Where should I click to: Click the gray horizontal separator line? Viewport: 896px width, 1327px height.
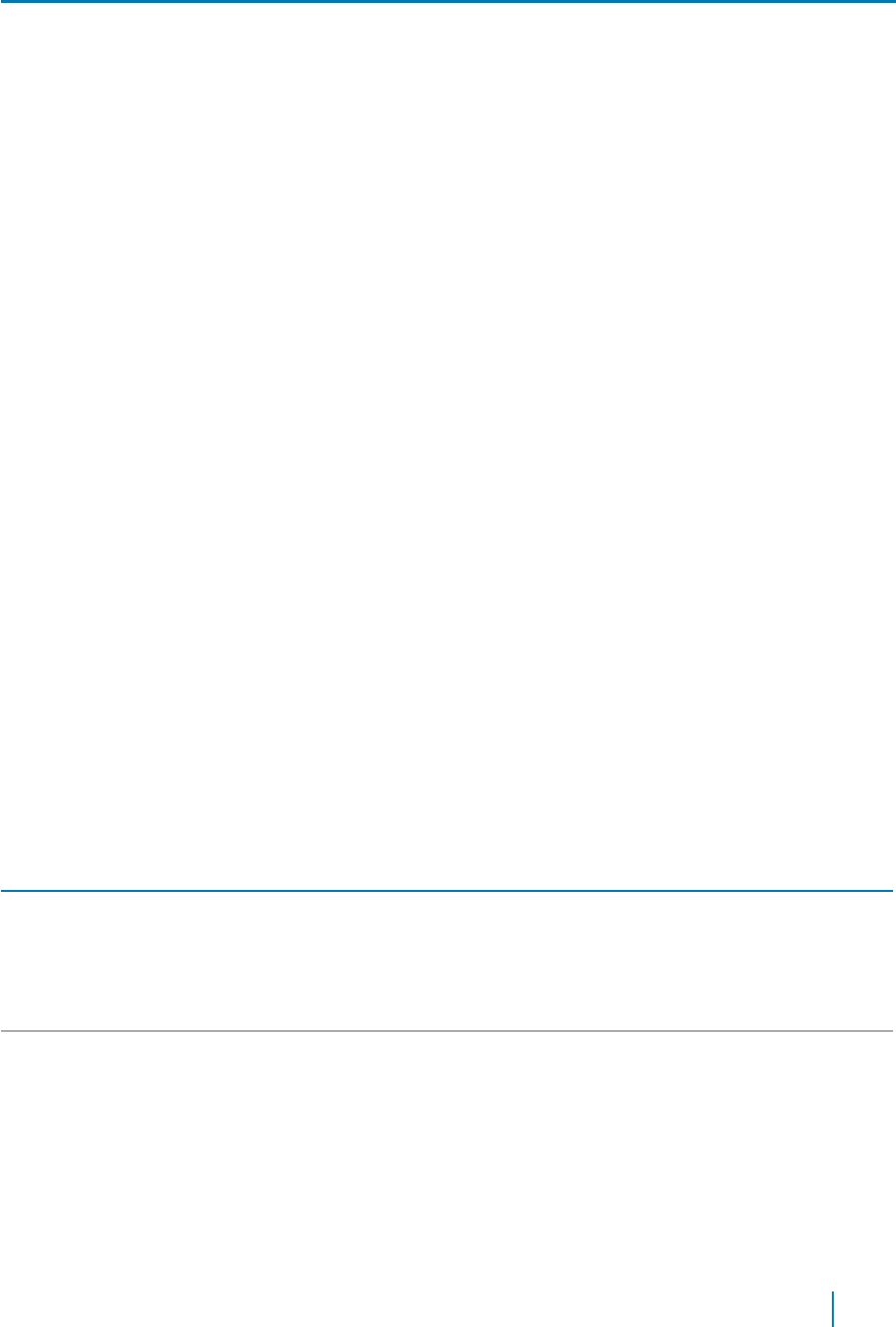coord(448,1032)
